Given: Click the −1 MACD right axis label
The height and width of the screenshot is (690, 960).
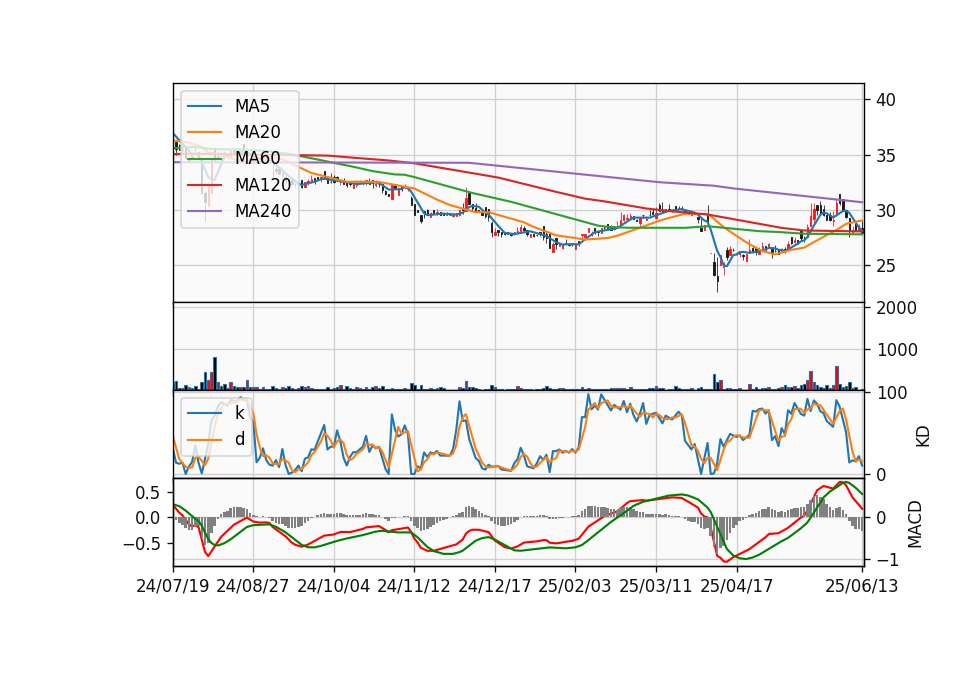Looking at the screenshot, I should point(887,560).
